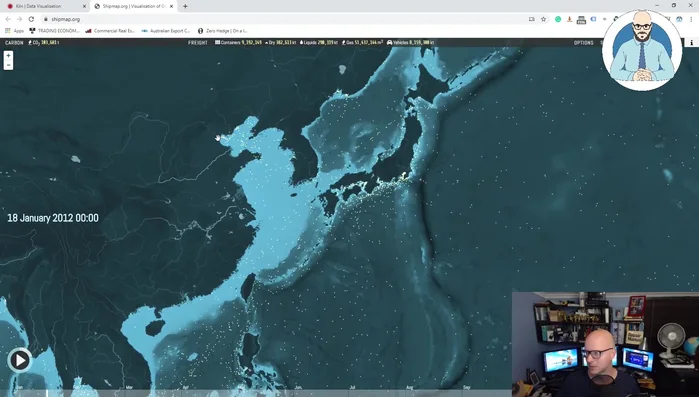
Task: Open the printer-like extension icon
Action: click(581, 20)
